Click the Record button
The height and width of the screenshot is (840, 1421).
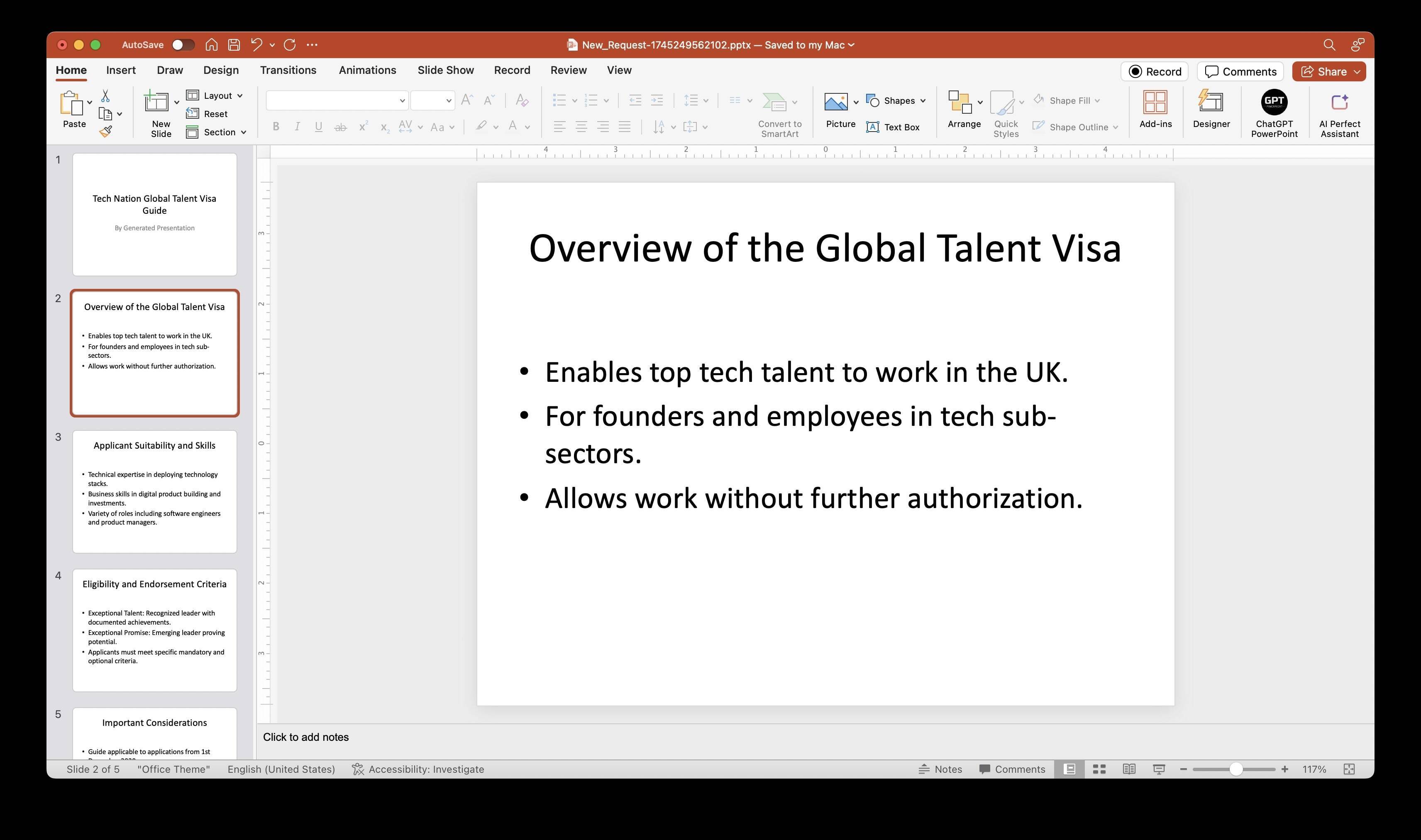pyautogui.click(x=1155, y=71)
